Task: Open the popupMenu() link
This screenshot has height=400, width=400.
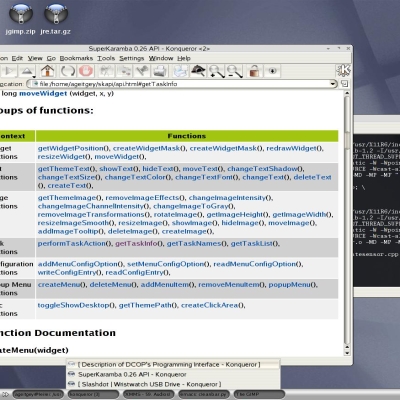Action: tap(293, 285)
